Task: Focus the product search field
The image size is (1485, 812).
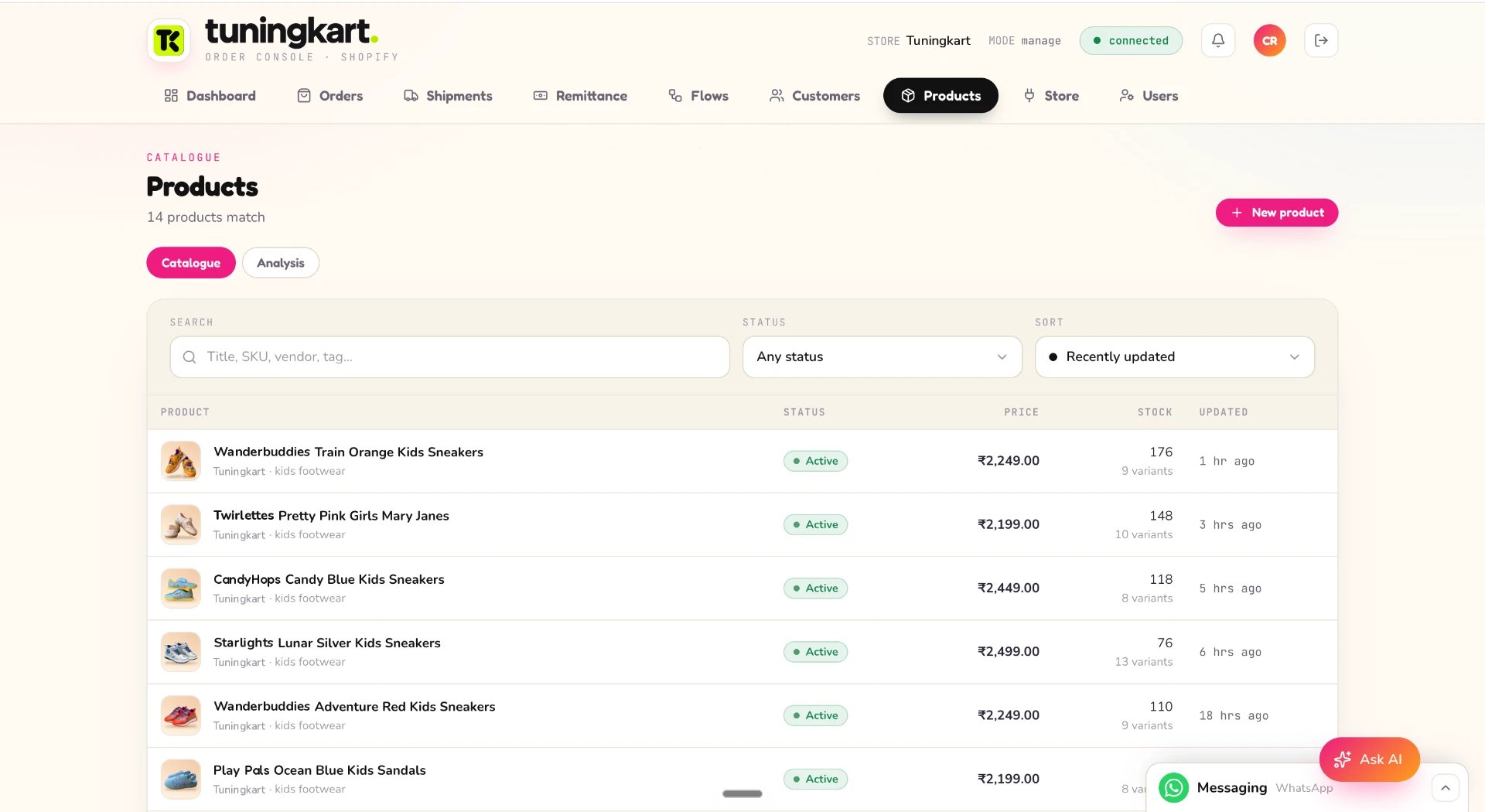Action: [x=450, y=357]
